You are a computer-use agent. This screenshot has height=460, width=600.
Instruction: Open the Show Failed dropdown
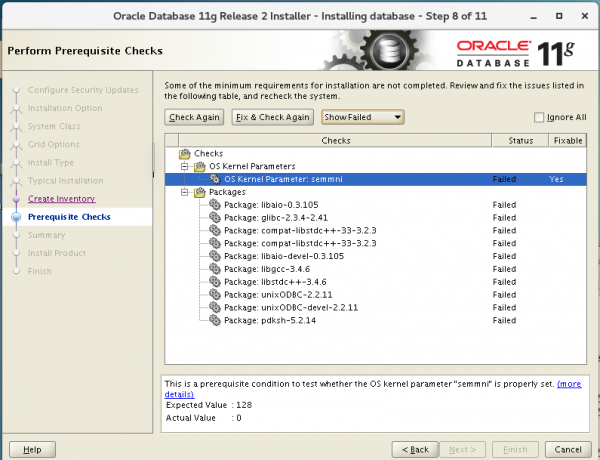click(362, 117)
